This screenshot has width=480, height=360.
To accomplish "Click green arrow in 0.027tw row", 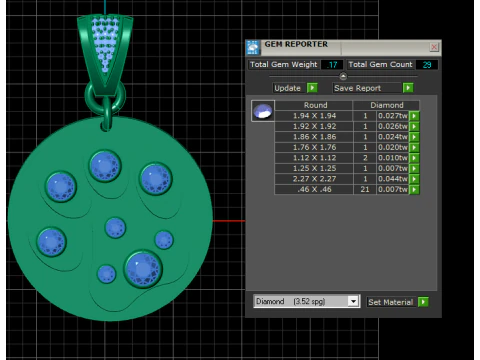I will (x=414, y=116).
